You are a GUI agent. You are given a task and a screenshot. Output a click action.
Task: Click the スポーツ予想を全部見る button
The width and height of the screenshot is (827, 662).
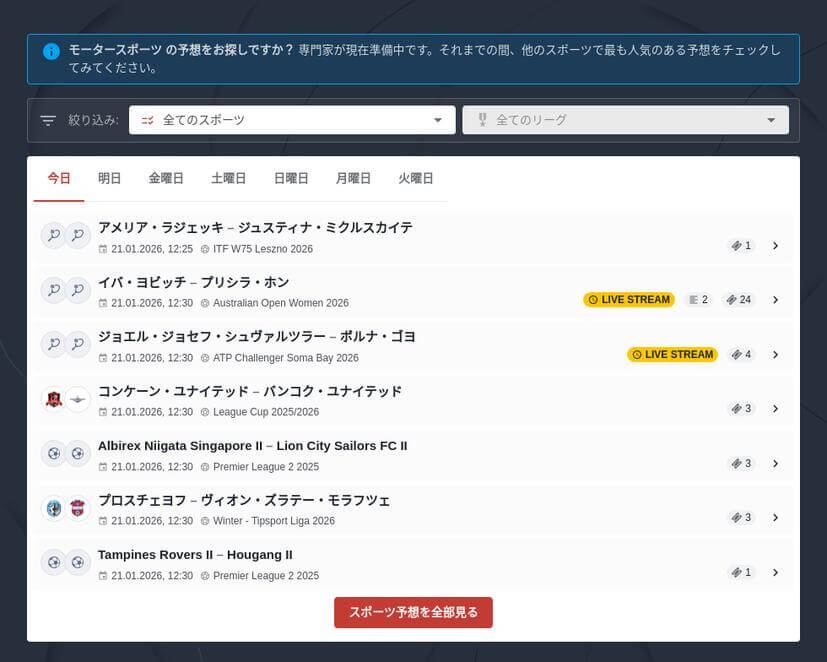413,612
